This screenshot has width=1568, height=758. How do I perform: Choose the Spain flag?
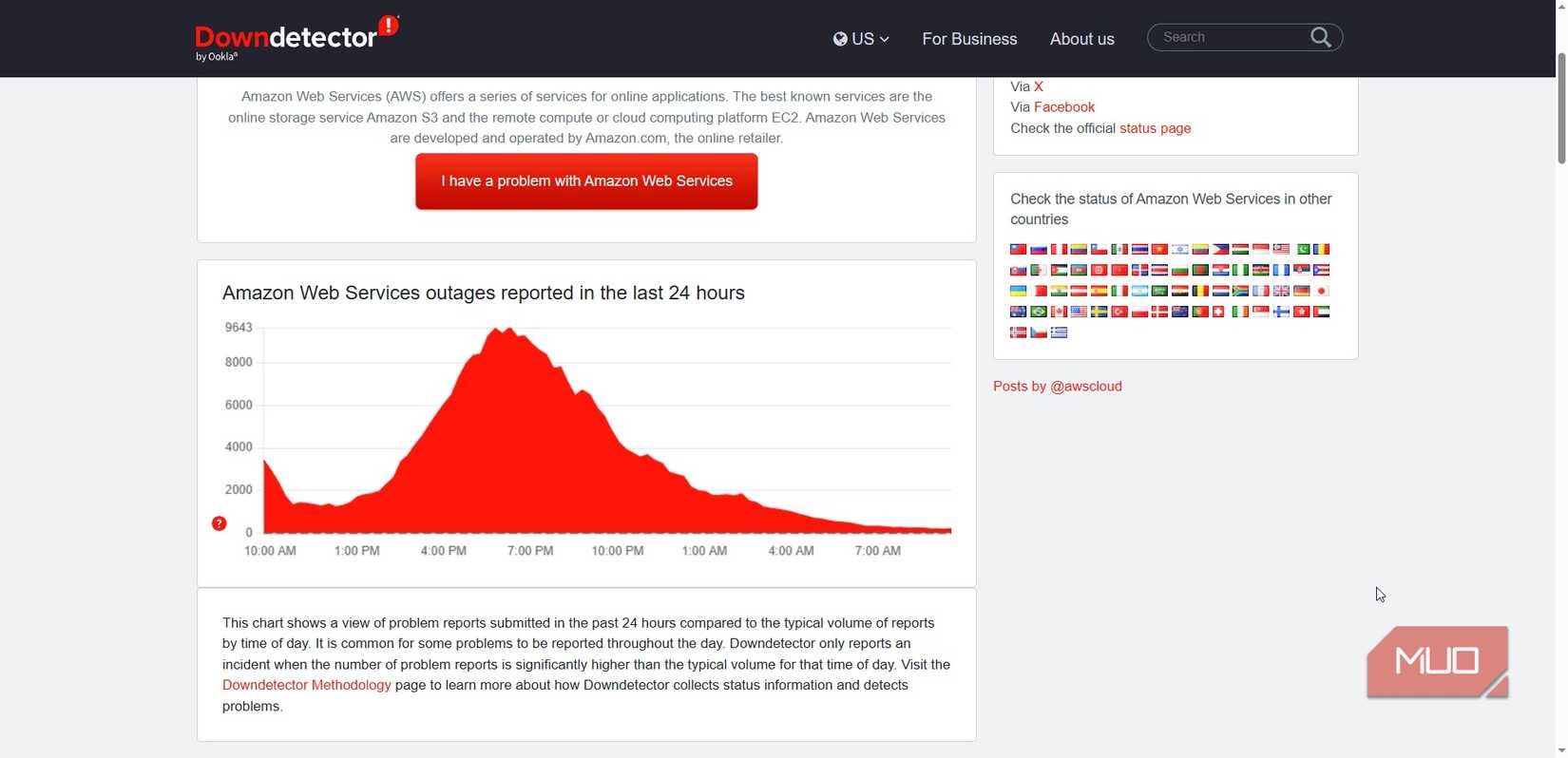(x=1100, y=291)
